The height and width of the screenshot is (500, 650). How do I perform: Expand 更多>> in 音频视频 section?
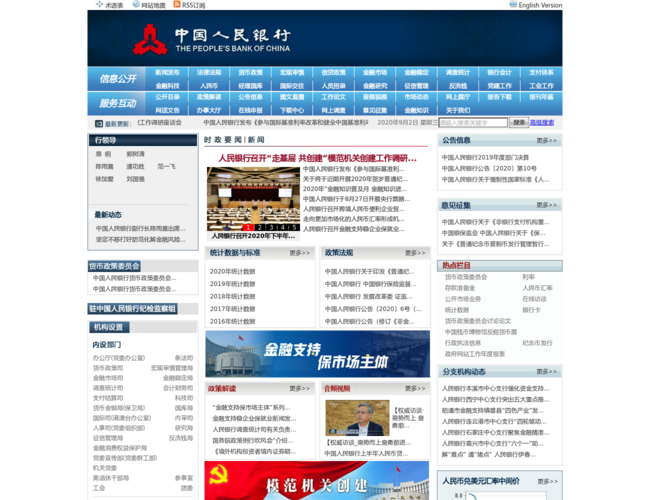415,388
